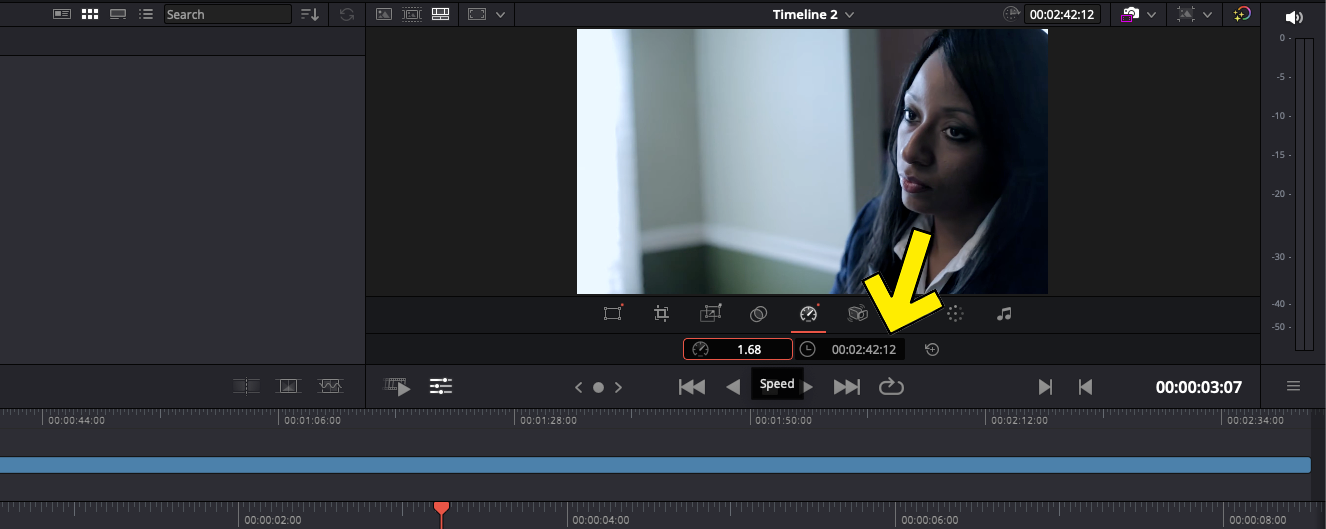Select the Speed tool icon
Image resolution: width=1326 pixels, height=529 pixels.
[x=808, y=314]
